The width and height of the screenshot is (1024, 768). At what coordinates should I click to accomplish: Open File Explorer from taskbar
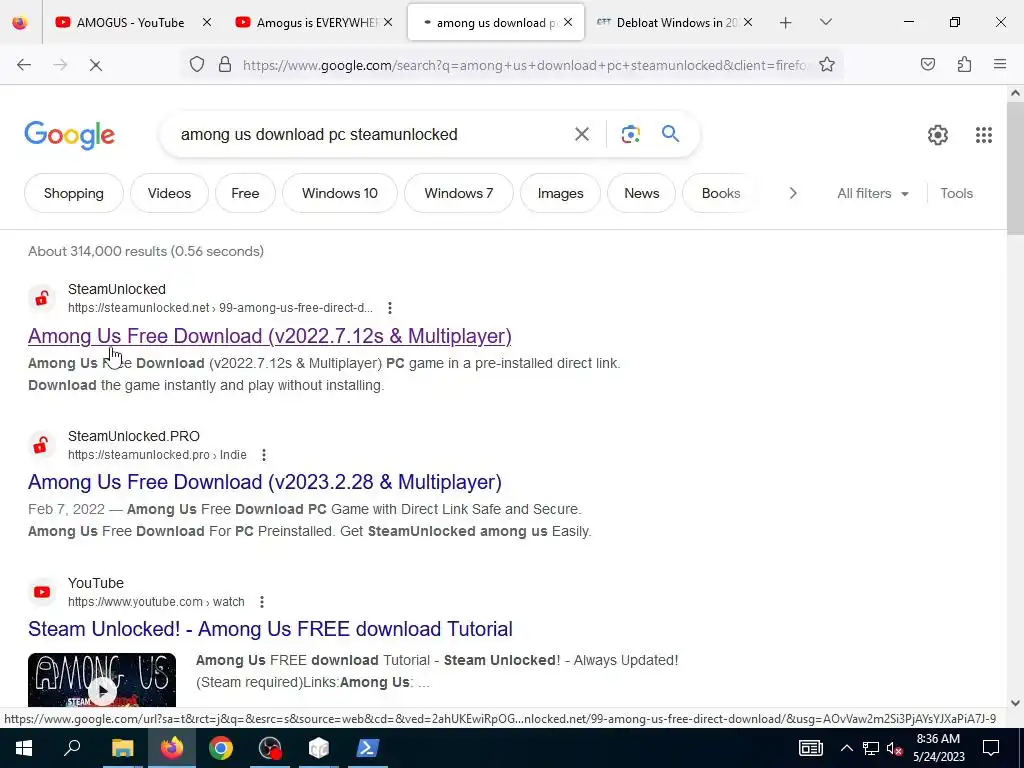(122, 748)
